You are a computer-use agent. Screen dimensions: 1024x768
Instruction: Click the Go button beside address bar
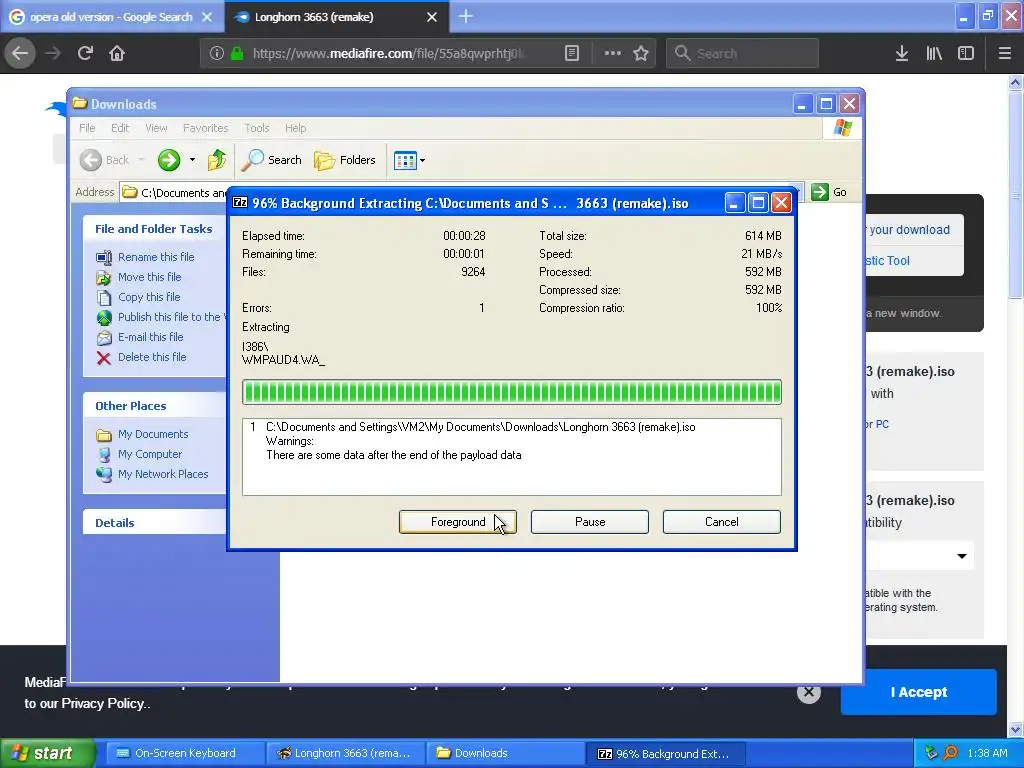[x=829, y=192]
